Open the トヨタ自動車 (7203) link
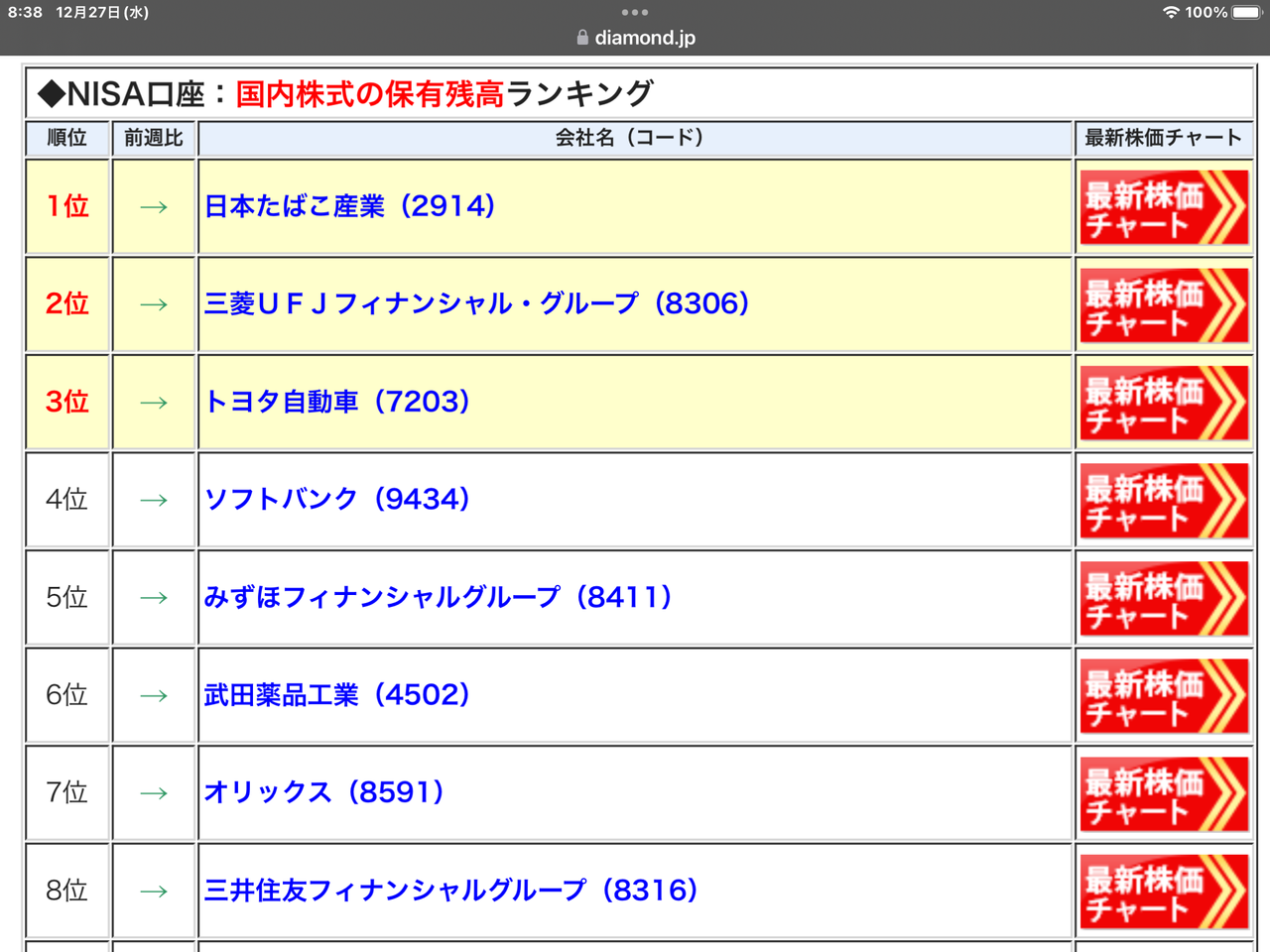Screen dimensions: 1270x952 [x=337, y=403]
